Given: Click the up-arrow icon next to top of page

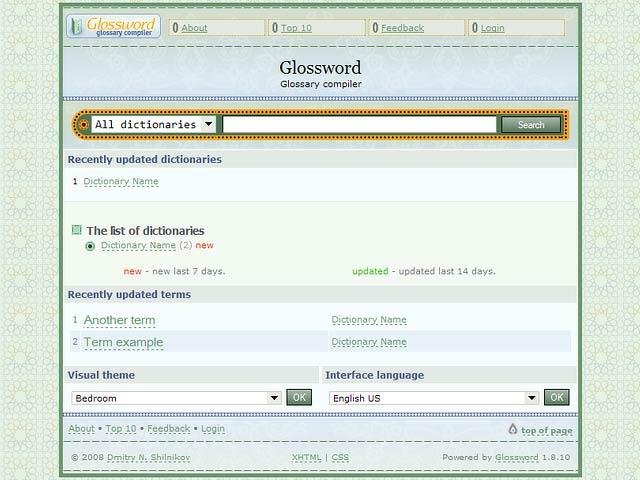Looking at the screenshot, I should coord(513,429).
